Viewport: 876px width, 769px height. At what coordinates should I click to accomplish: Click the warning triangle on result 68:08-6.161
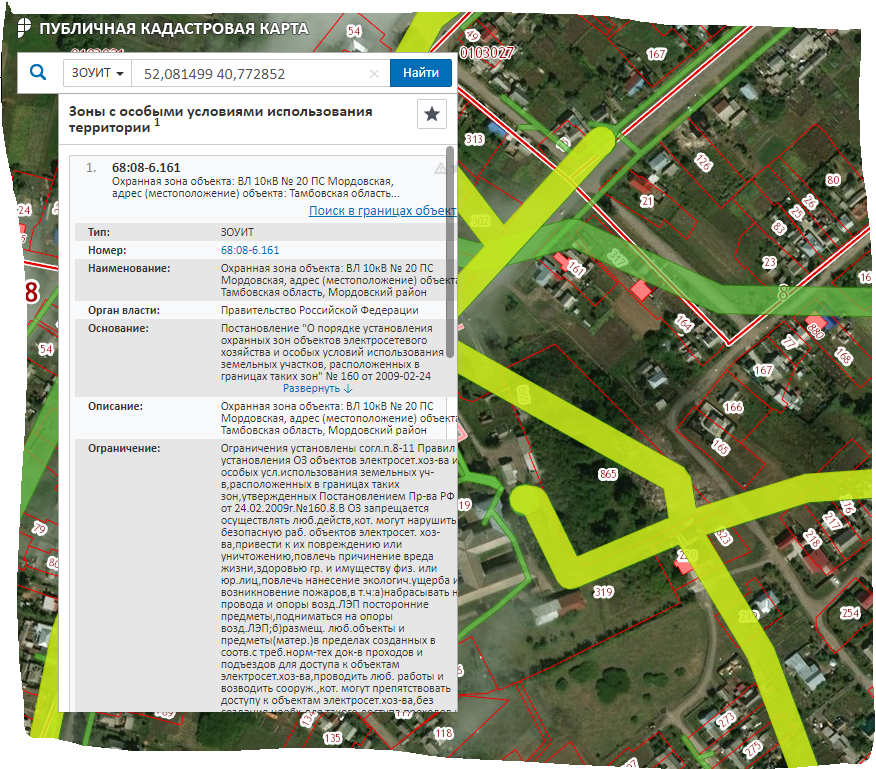(x=439, y=168)
